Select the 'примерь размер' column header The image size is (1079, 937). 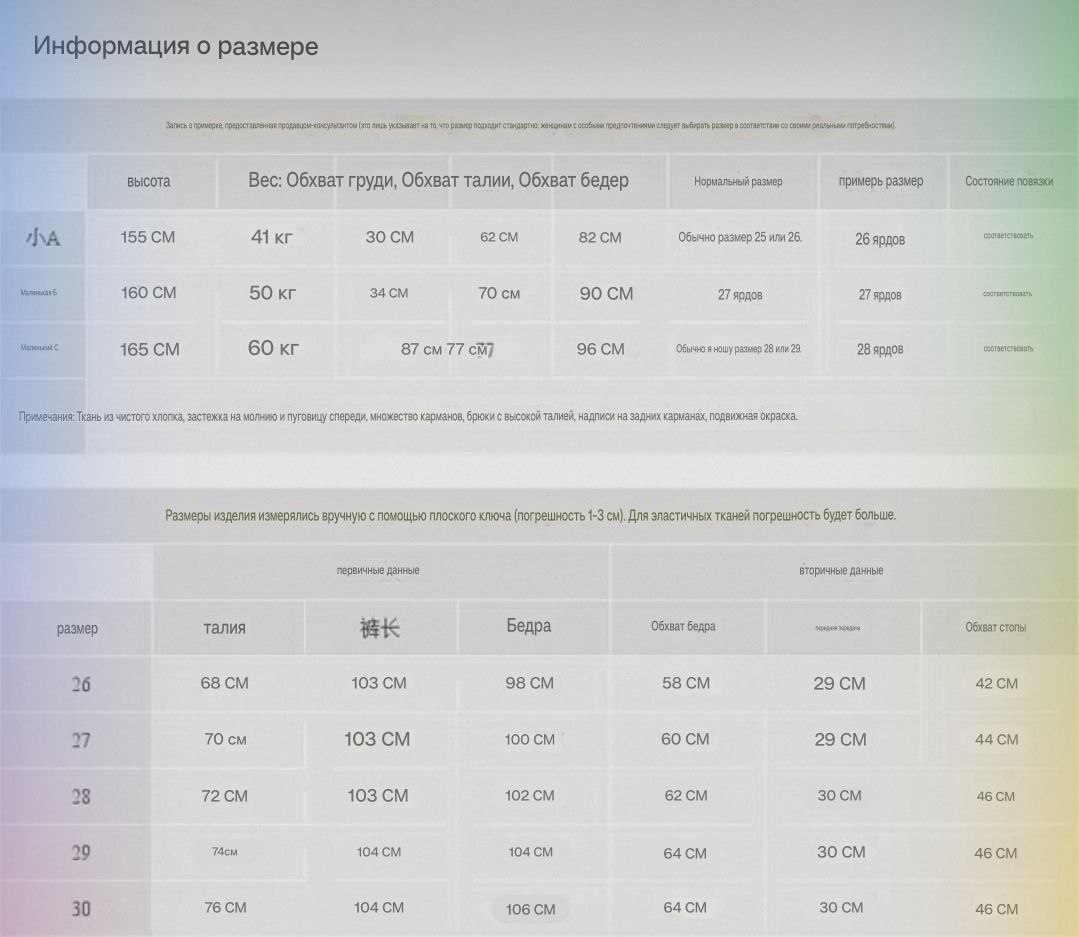tap(880, 181)
